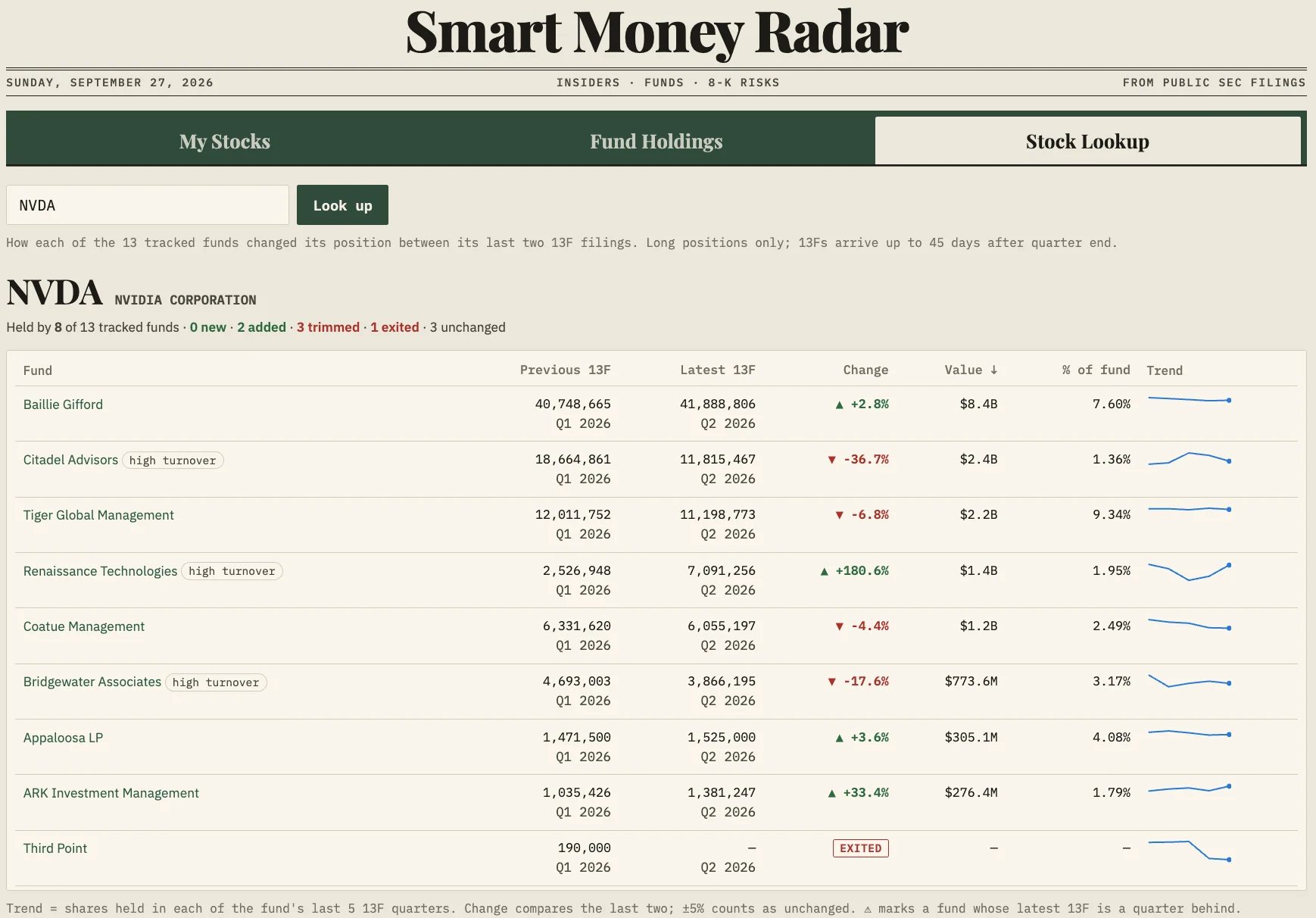The height and width of the screenshot is (918, 1316).
Task: Click the Third Point trend sparkline
Action: click(1190, 851)
